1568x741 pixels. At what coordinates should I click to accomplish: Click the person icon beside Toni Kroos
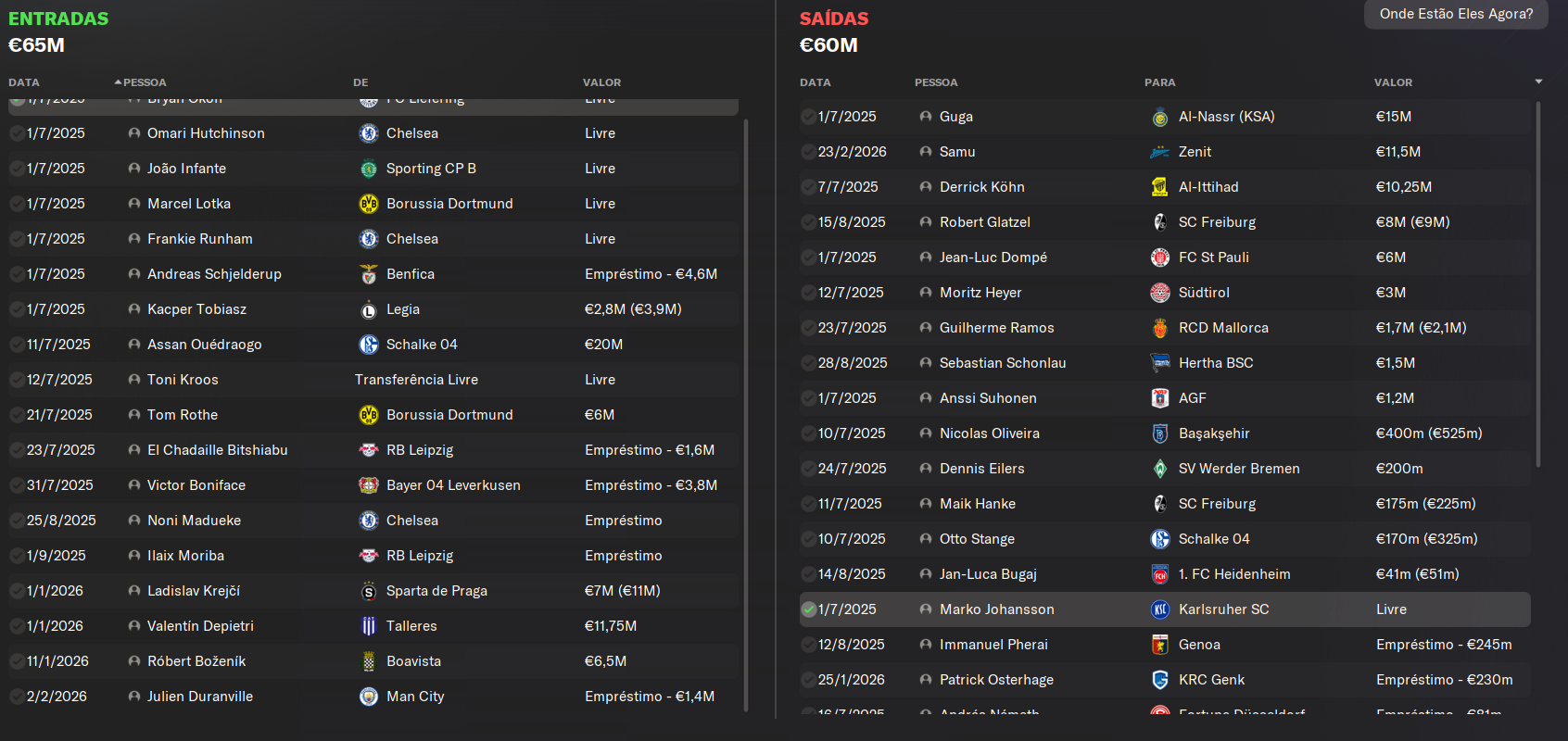coord(134,380)
